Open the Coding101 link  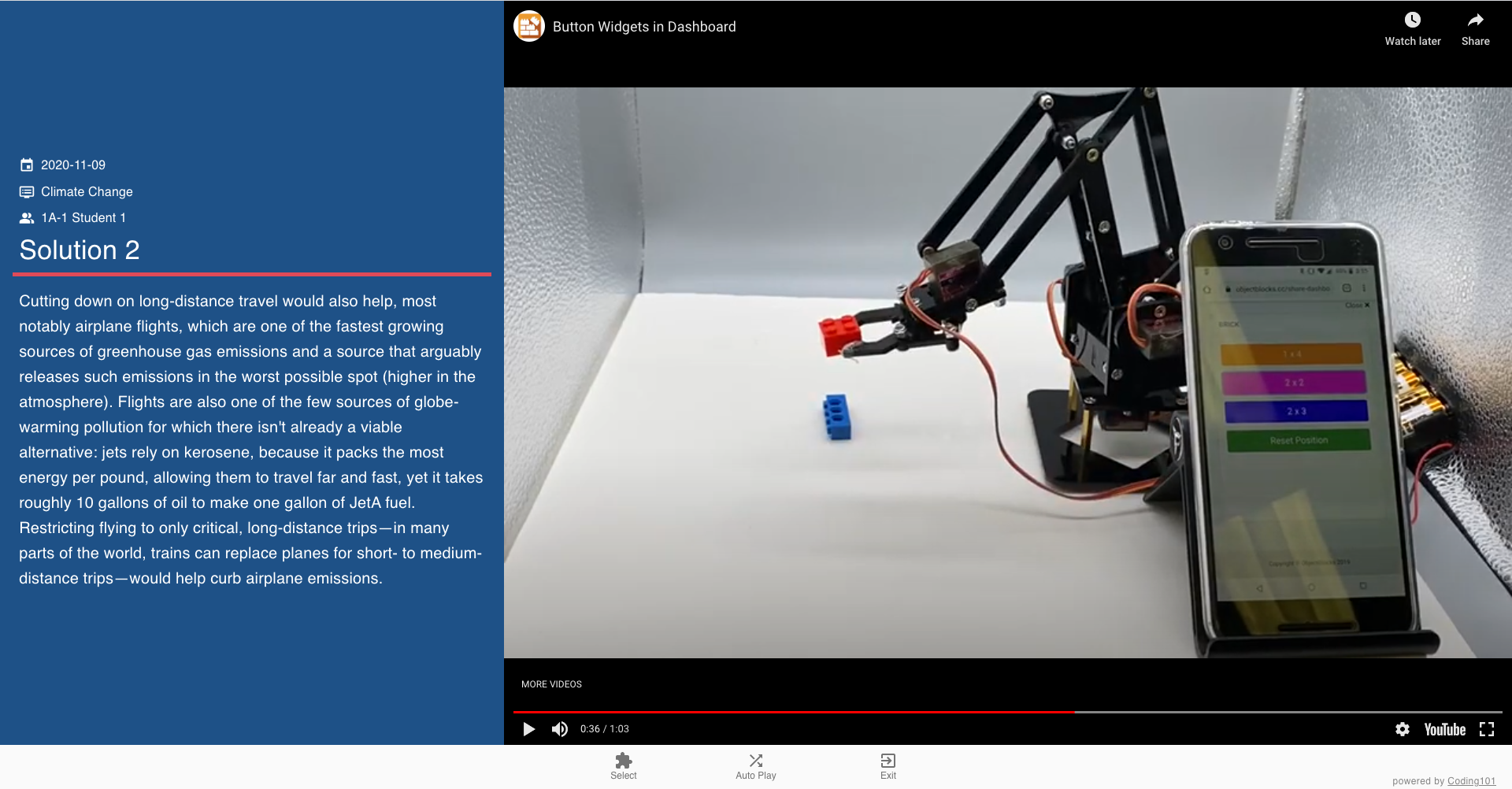(x=1471, y=781)
